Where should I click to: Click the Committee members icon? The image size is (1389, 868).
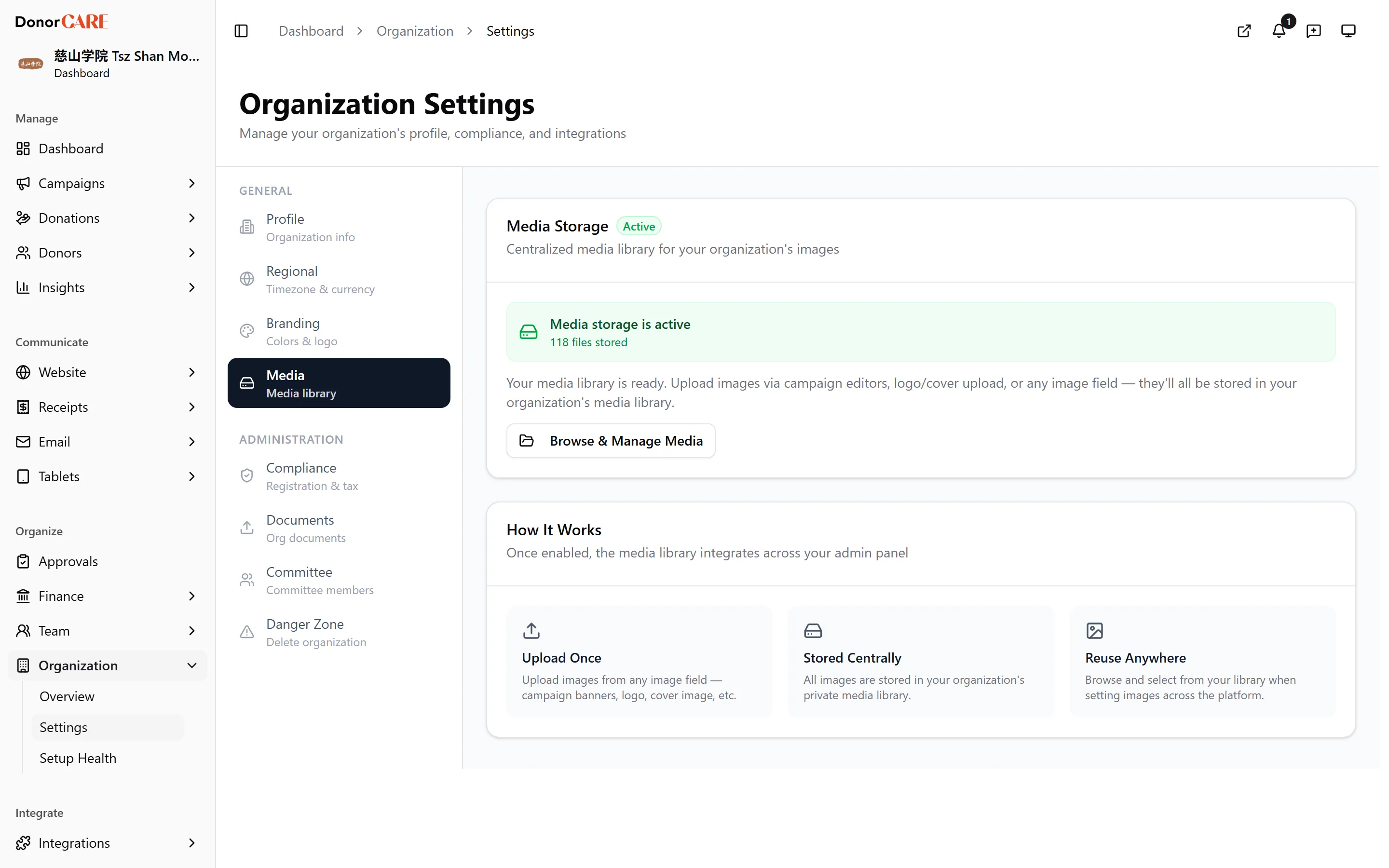coord(247,580)
